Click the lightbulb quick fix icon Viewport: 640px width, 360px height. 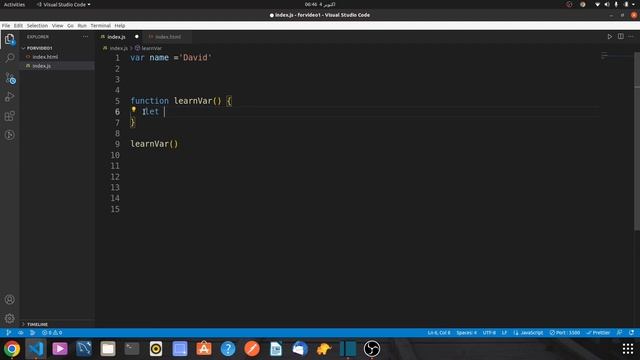coord(133,110)
